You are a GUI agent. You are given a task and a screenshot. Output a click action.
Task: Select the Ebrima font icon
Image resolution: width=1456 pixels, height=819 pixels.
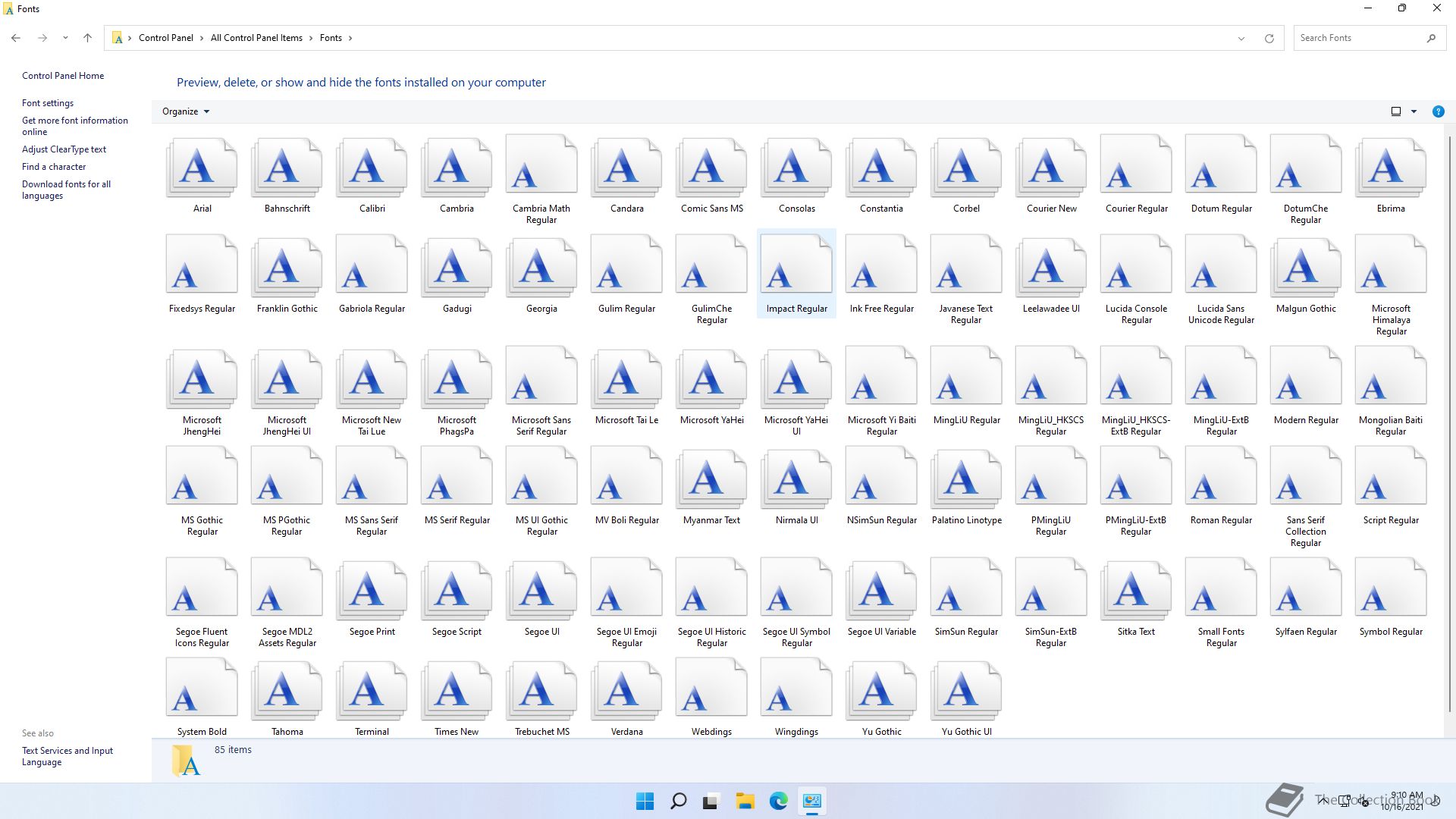[1391, 166]
